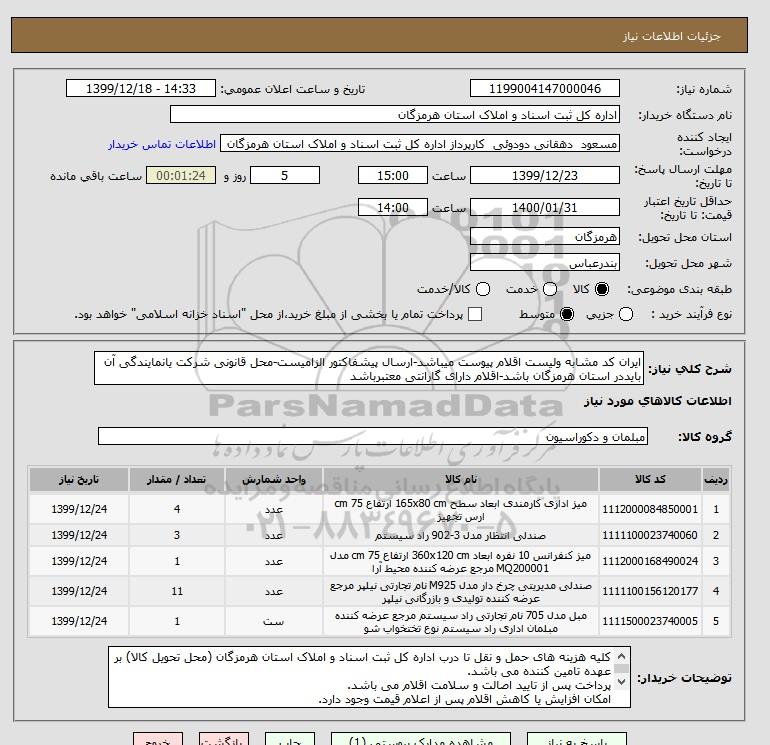Screen dimensions: 770x745
Task: Click the buyer organization name field
Action: point(395,114)
